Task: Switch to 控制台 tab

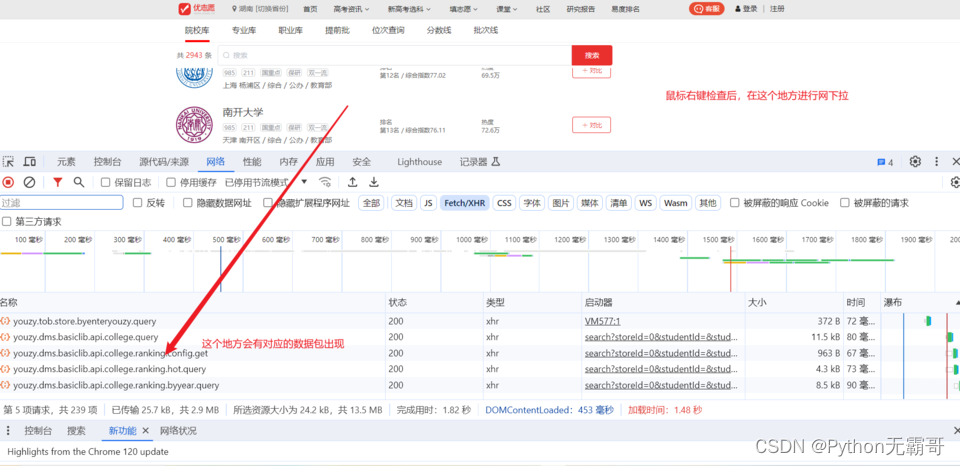Action: click(107, 162)
